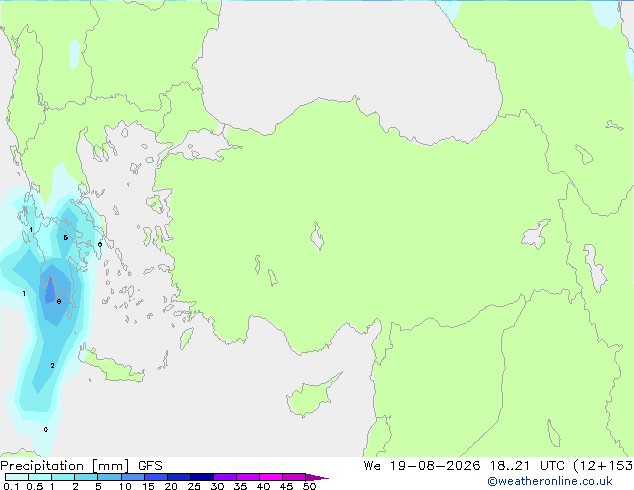634x490 pixels.
Task: Select the magenta 40–45 legend swatch
Action: point(271,477)
